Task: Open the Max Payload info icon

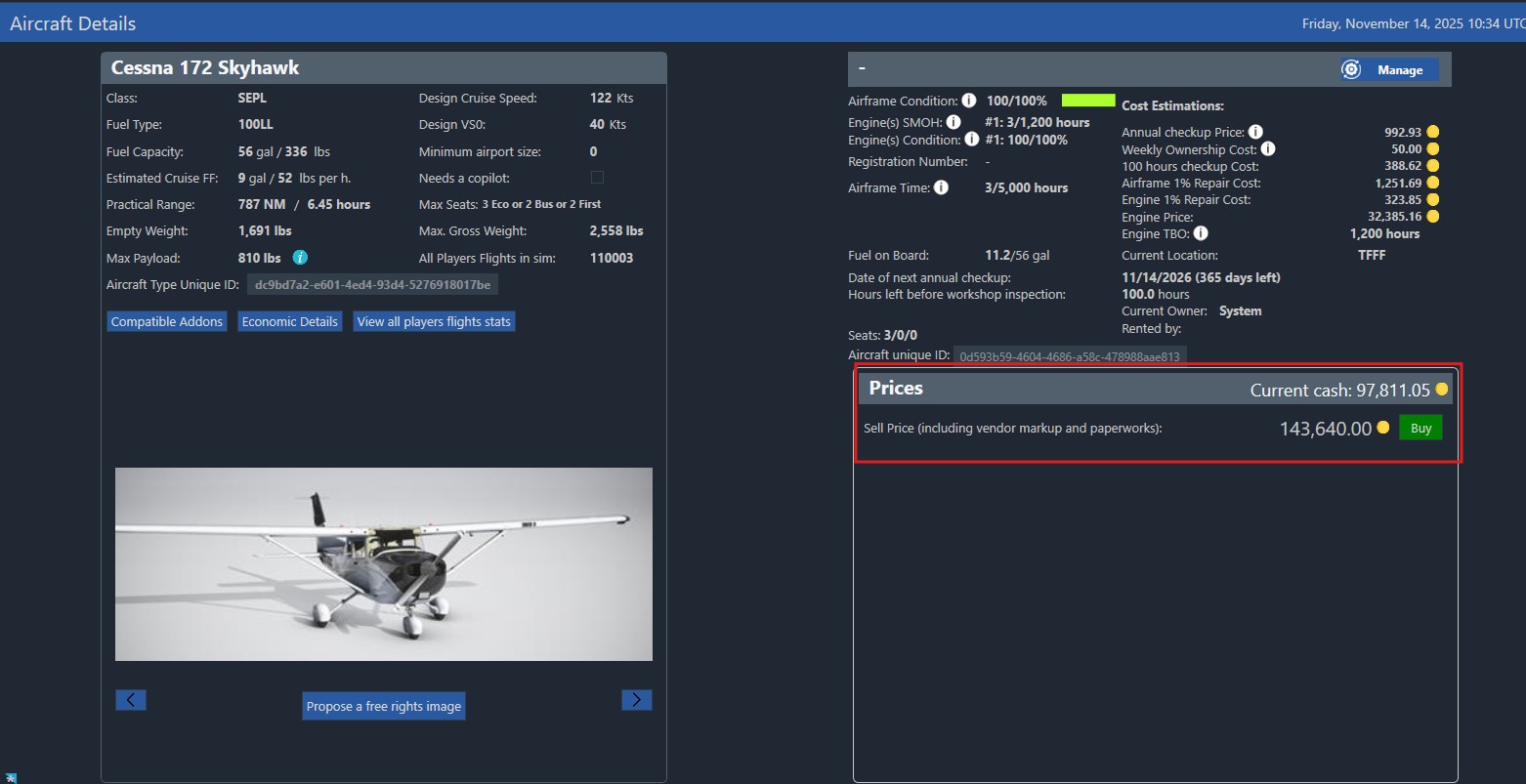Action: (x=299, y=257)
